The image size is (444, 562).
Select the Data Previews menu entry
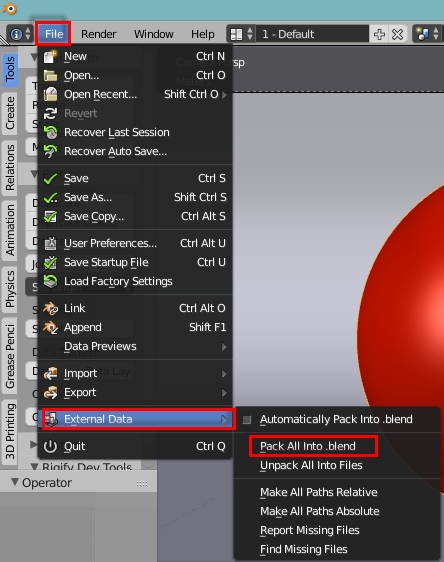point(135,347)
